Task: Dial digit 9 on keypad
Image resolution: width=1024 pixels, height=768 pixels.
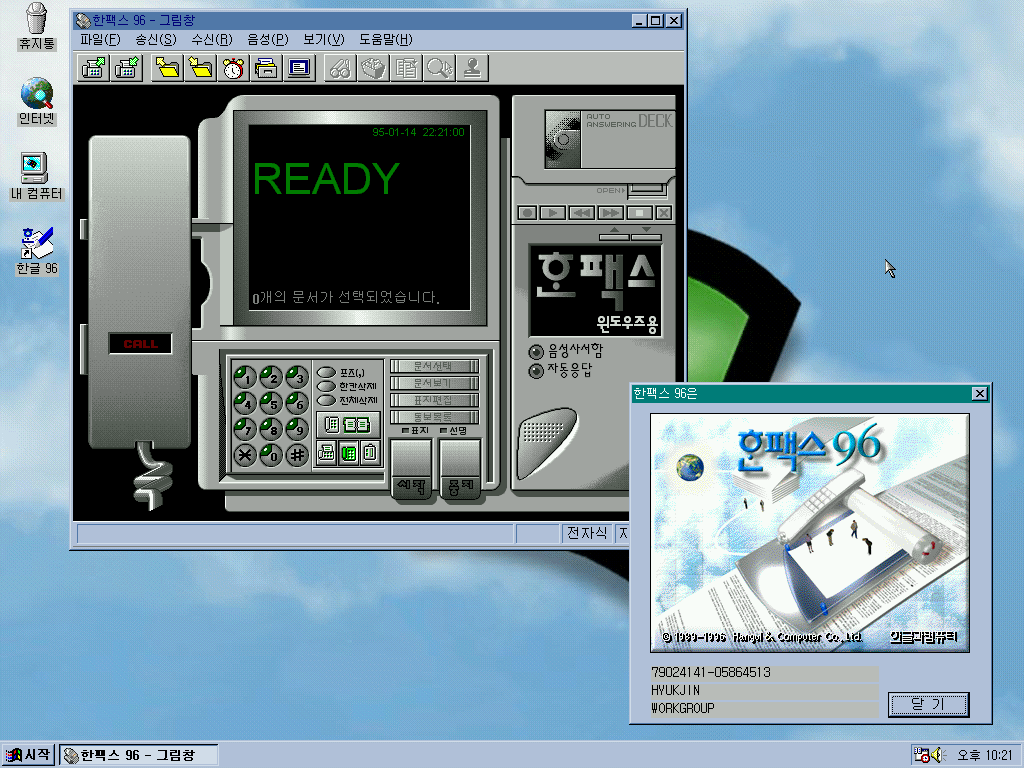Action: [x=297, y=428]
